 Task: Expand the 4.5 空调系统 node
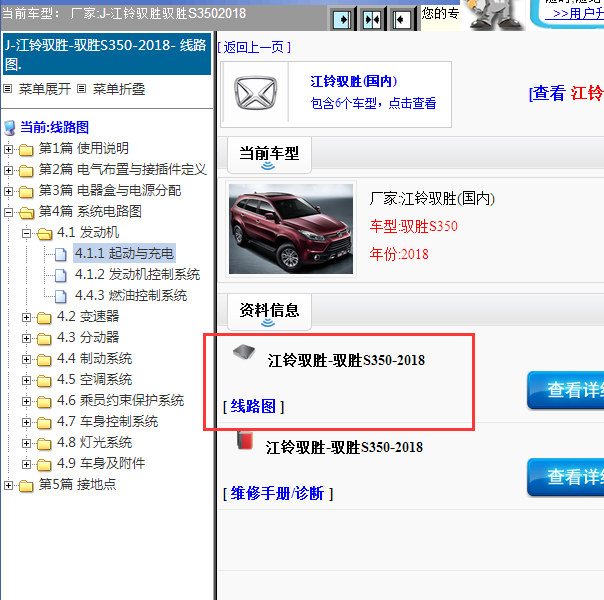[x=26, y=380]
